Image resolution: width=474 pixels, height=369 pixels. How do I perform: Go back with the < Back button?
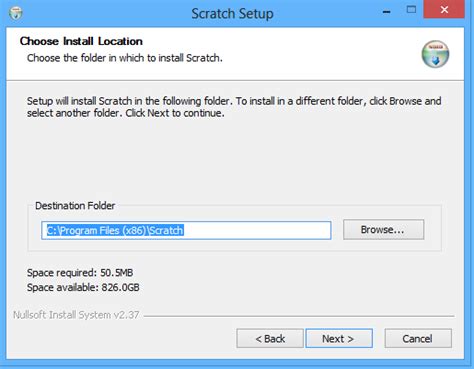[270, 339]
